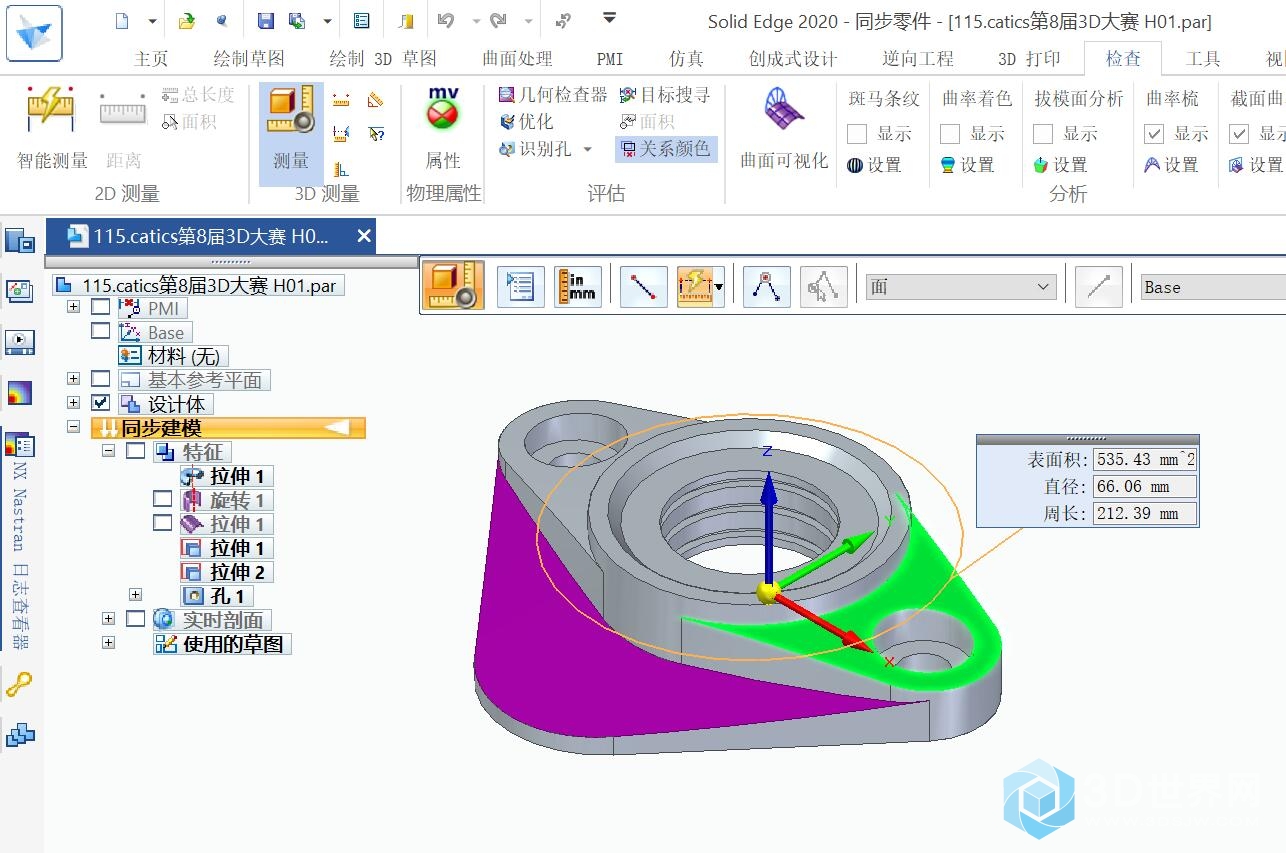Click the Undo arrow icon
The image size is (1286, 853).
pos(446,20)
